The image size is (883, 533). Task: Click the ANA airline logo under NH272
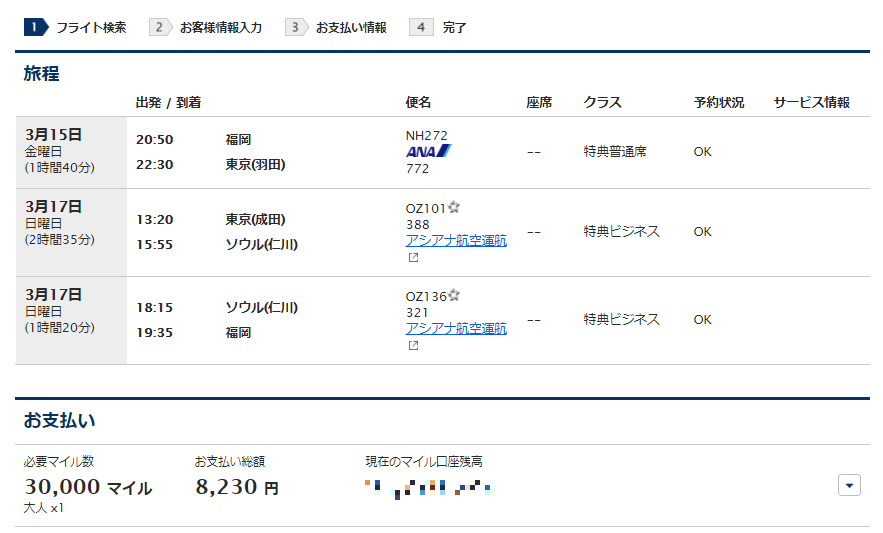428,151
